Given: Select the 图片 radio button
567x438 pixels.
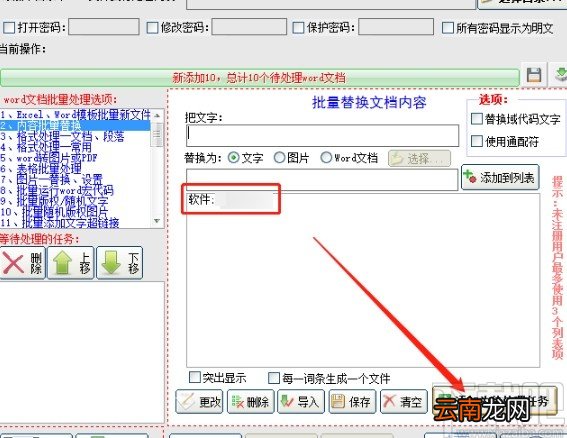Looking at the screenshot, I should [x=279, y=157].
